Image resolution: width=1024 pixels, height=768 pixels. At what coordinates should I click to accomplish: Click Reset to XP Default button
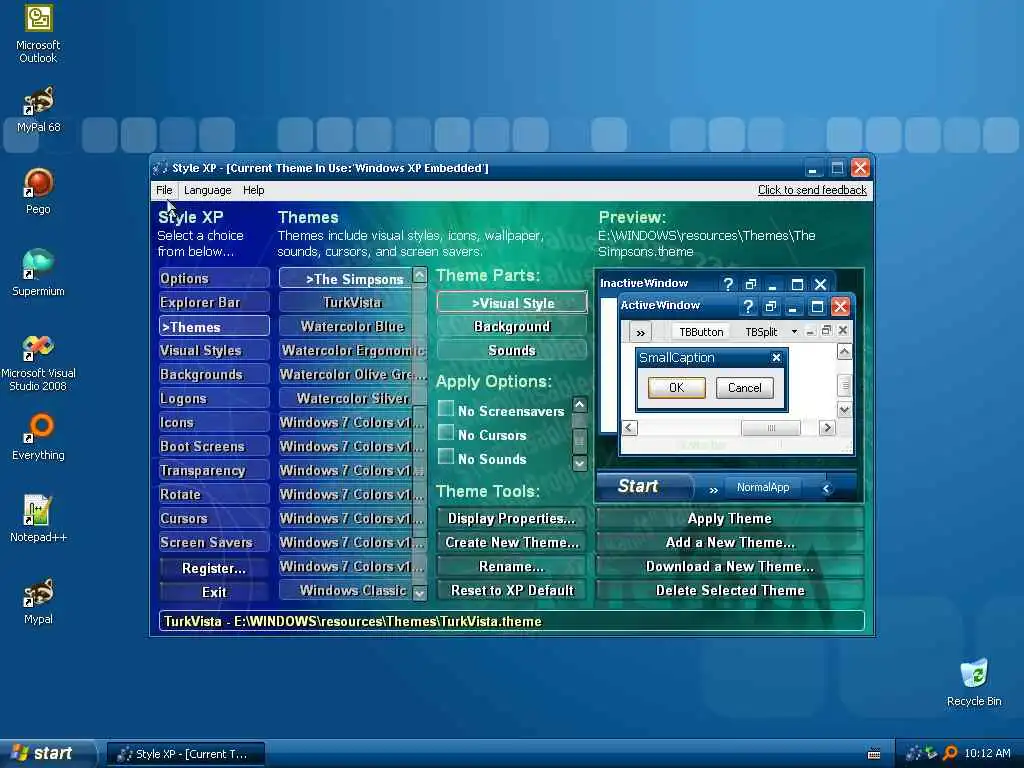pos(512,590)
